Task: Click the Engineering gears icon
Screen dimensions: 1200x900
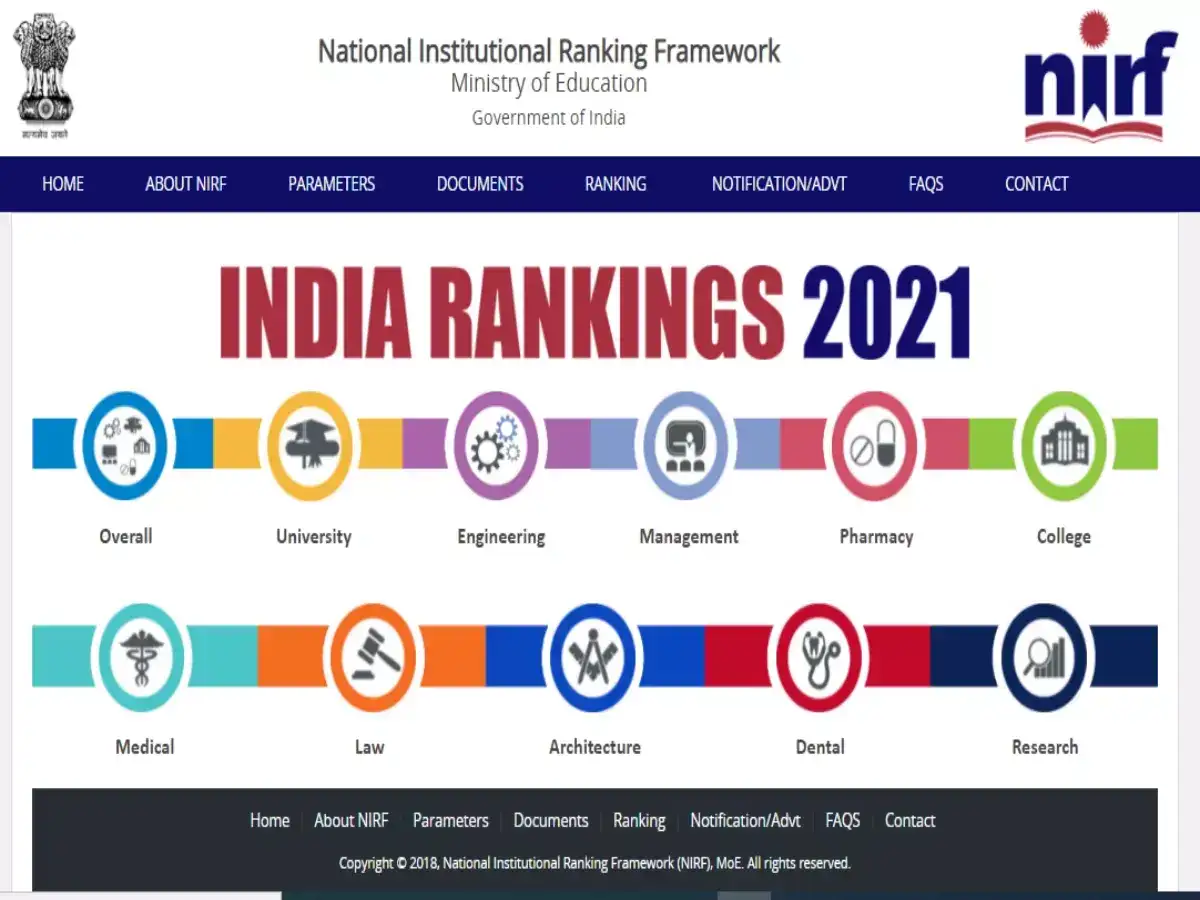Action: 498,445
